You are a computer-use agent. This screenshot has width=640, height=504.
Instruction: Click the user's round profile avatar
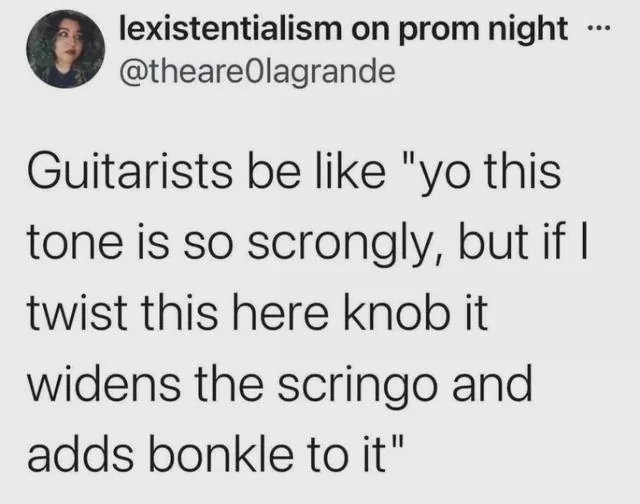point(66,49)
